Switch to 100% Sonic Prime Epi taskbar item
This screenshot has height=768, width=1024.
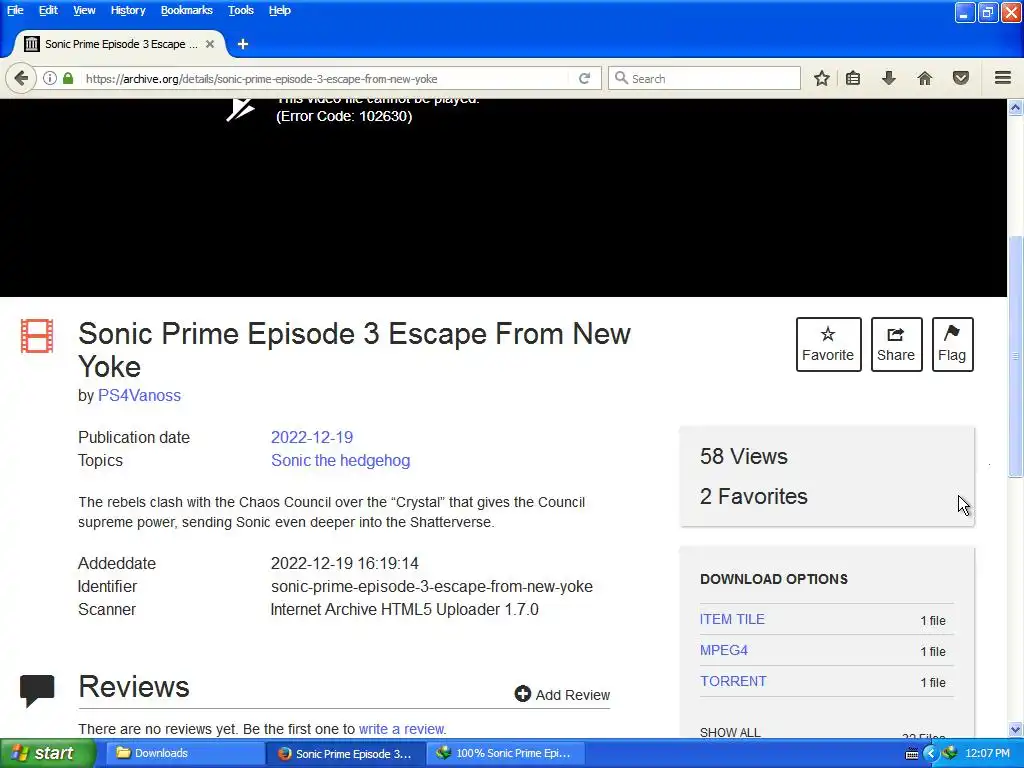click(x=505, y=754)
